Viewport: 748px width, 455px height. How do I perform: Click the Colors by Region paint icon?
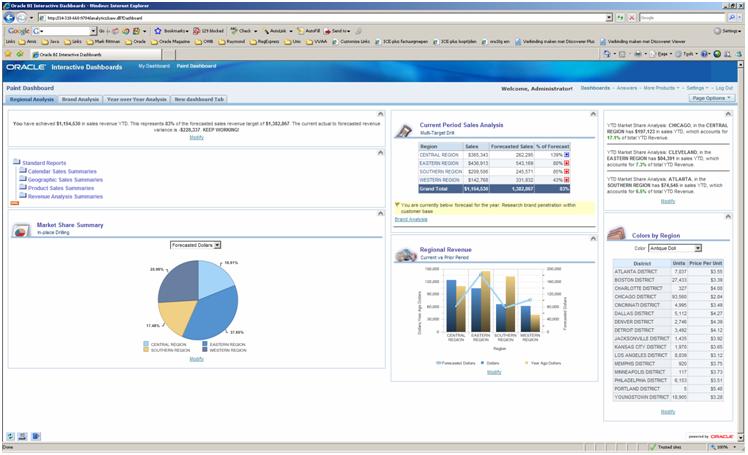(616, 233)
